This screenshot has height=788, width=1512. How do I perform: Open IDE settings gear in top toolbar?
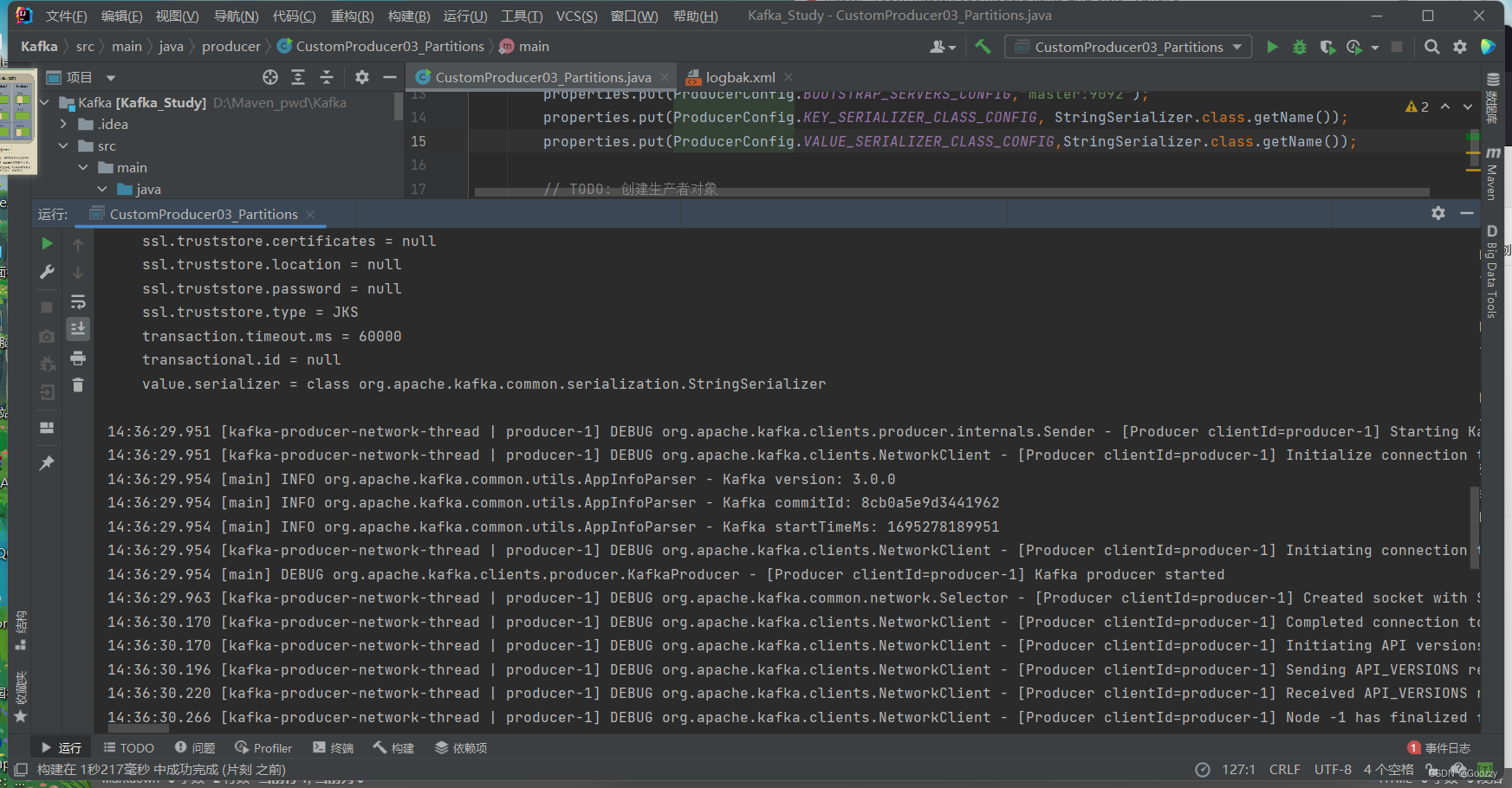point(1460,47)
